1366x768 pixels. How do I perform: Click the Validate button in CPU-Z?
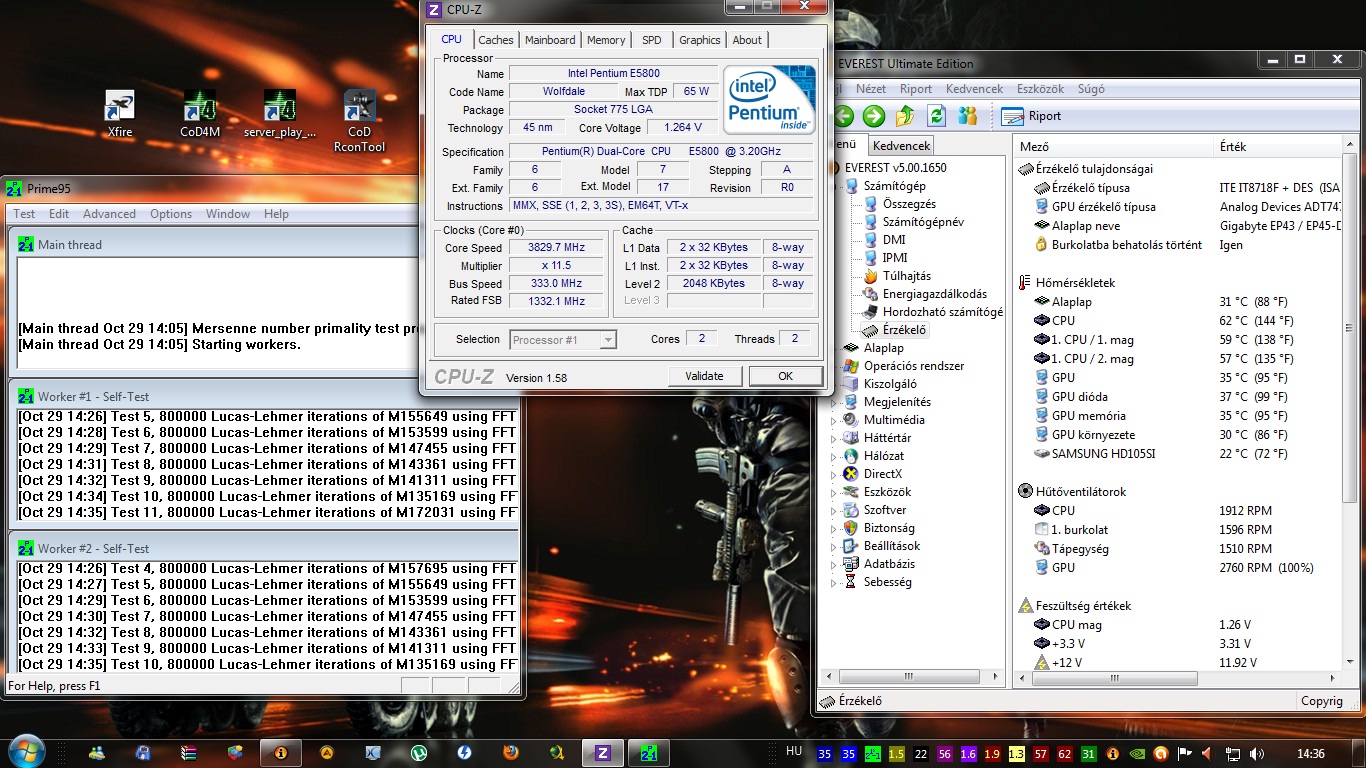[705, 376]
